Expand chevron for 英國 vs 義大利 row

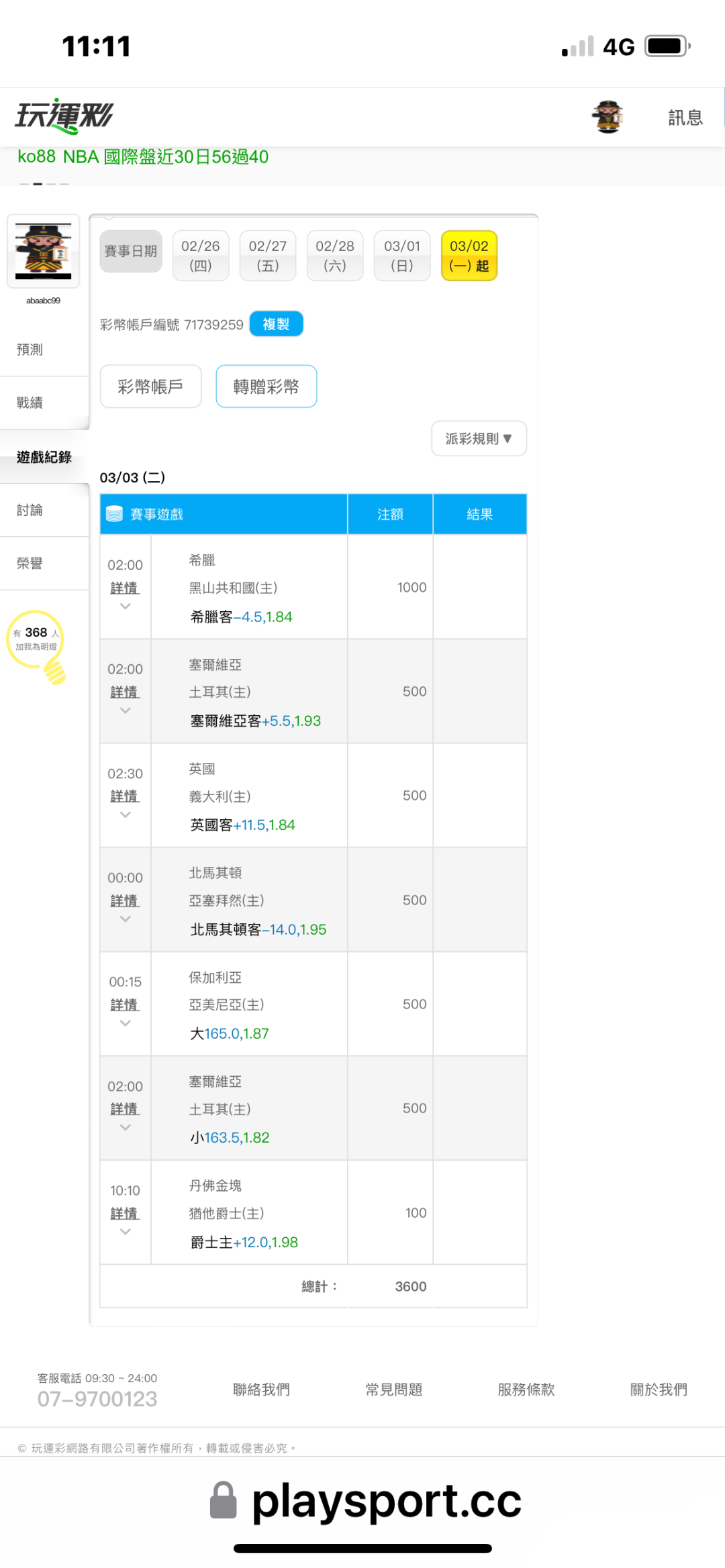click(x=125, y=815)
